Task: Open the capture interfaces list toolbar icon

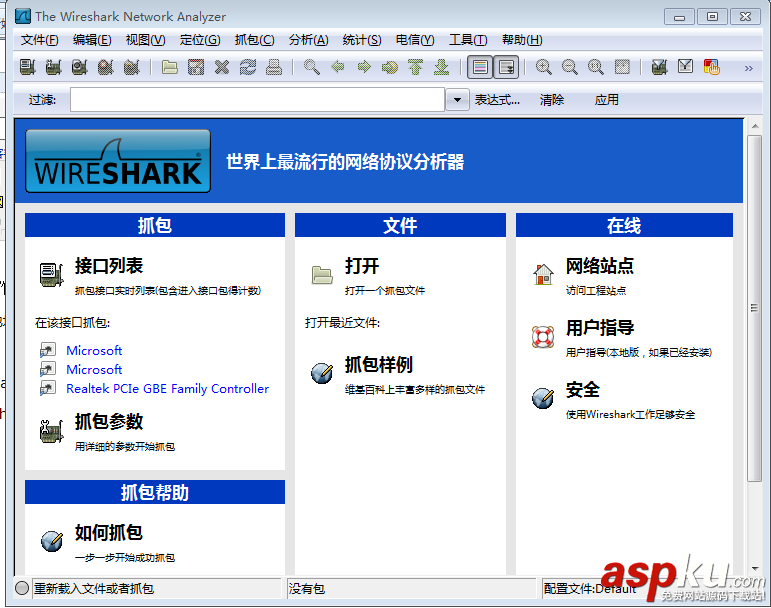Action: point(28,66)
